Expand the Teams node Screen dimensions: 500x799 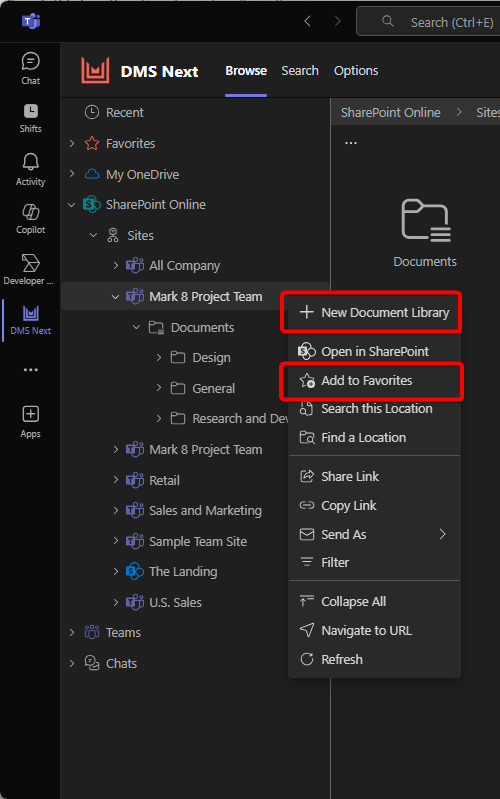(72, 632)
